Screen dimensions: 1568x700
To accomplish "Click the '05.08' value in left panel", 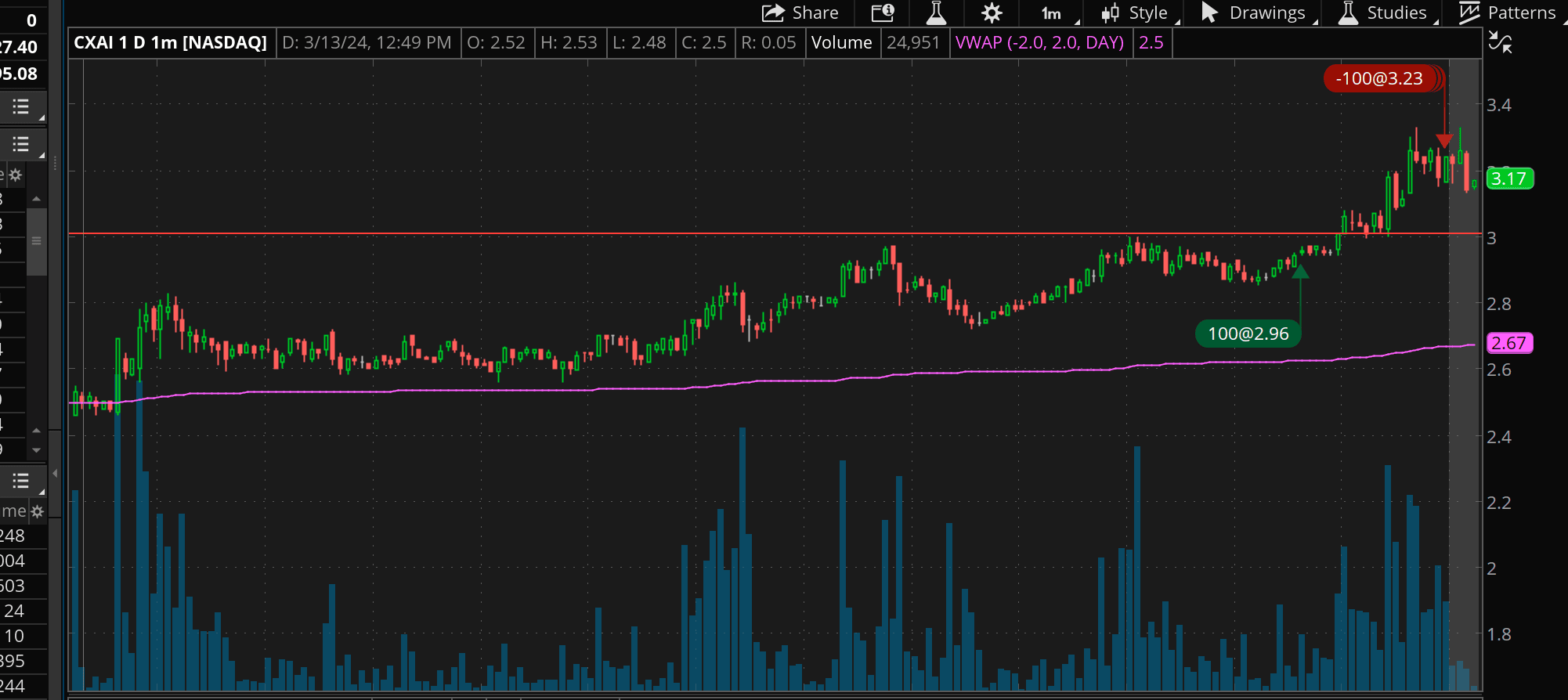I will click(x=19, y=74).
